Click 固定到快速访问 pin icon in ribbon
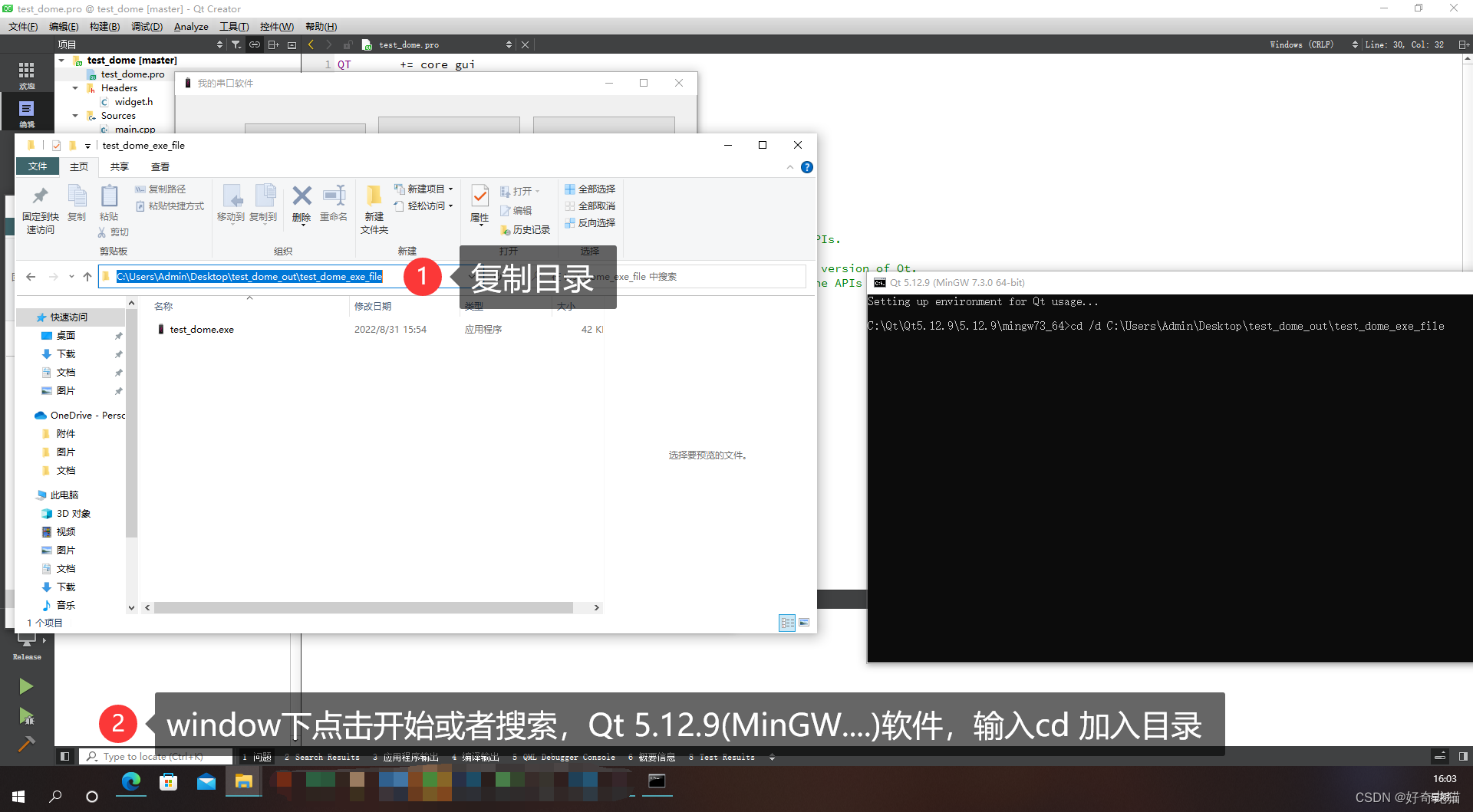The width and height of the screenshot is (1473, 812). click(x=41, y=196)
